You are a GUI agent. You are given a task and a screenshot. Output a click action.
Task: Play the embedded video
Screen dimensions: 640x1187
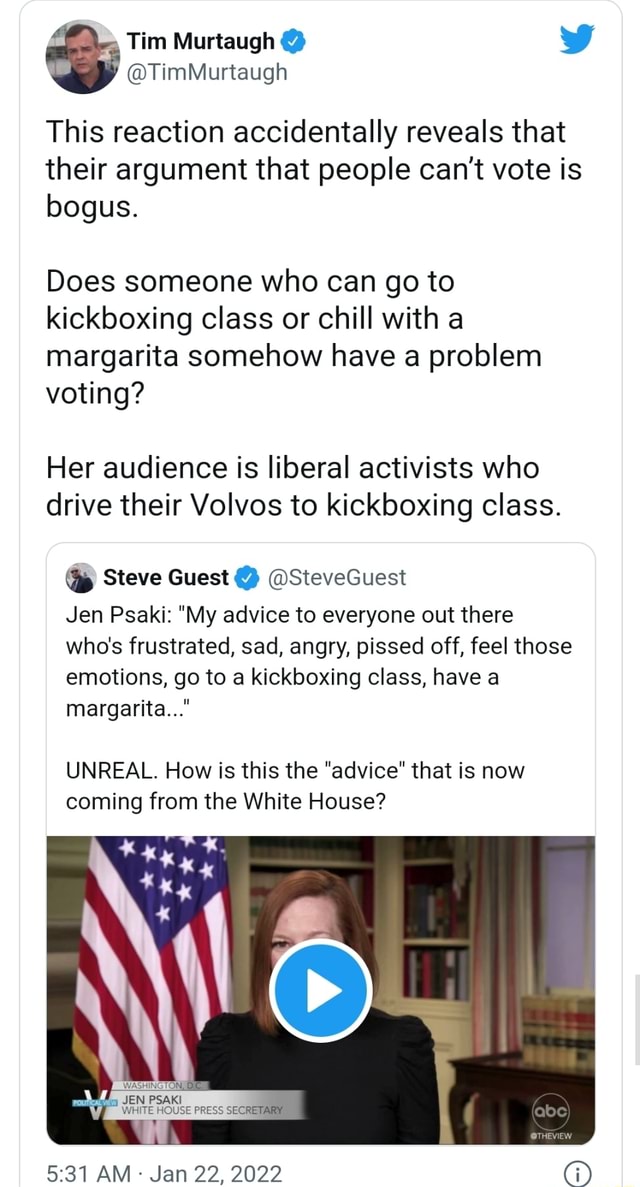(321, 990)
